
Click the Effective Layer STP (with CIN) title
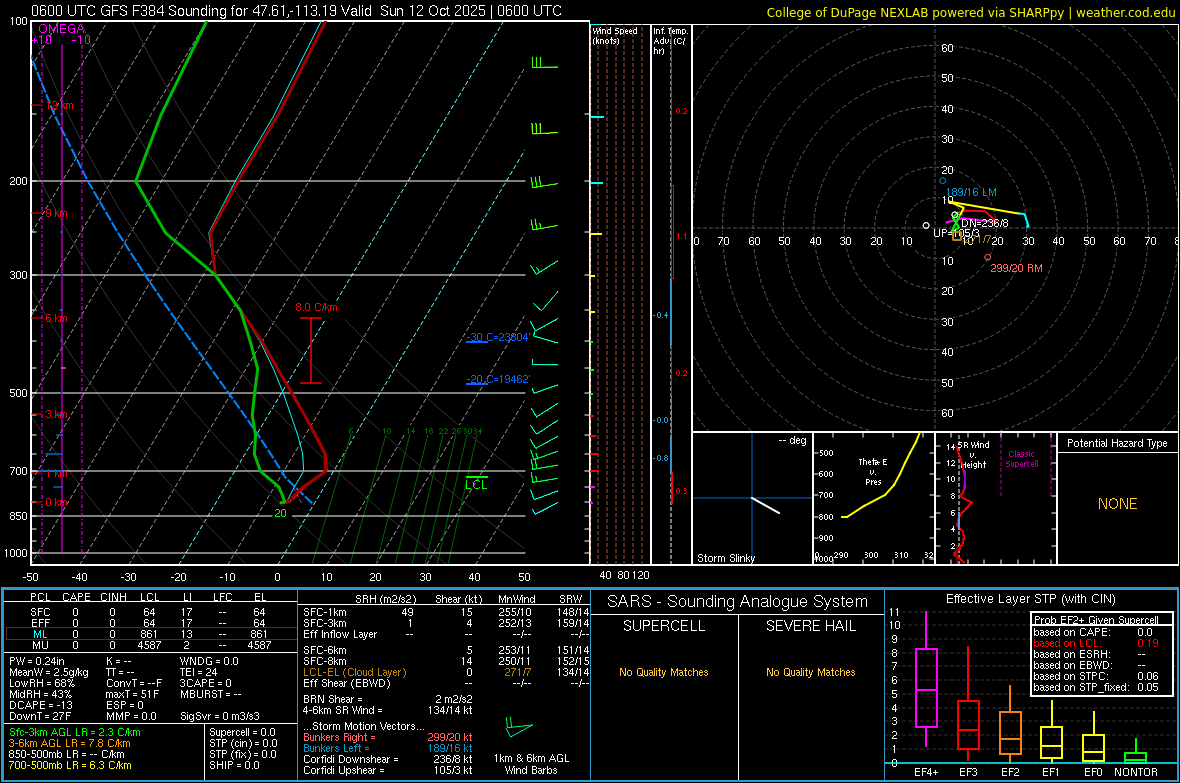(1030, 599)
